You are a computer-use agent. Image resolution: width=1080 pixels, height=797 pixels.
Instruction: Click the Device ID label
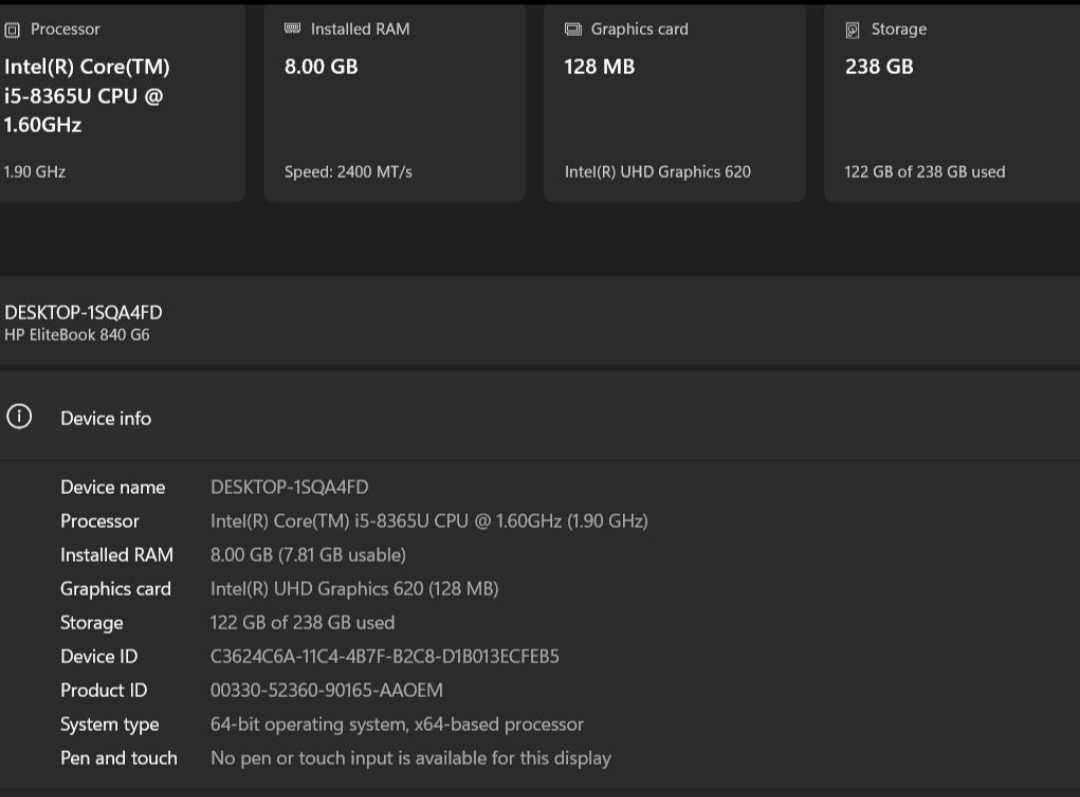point(99,656)
